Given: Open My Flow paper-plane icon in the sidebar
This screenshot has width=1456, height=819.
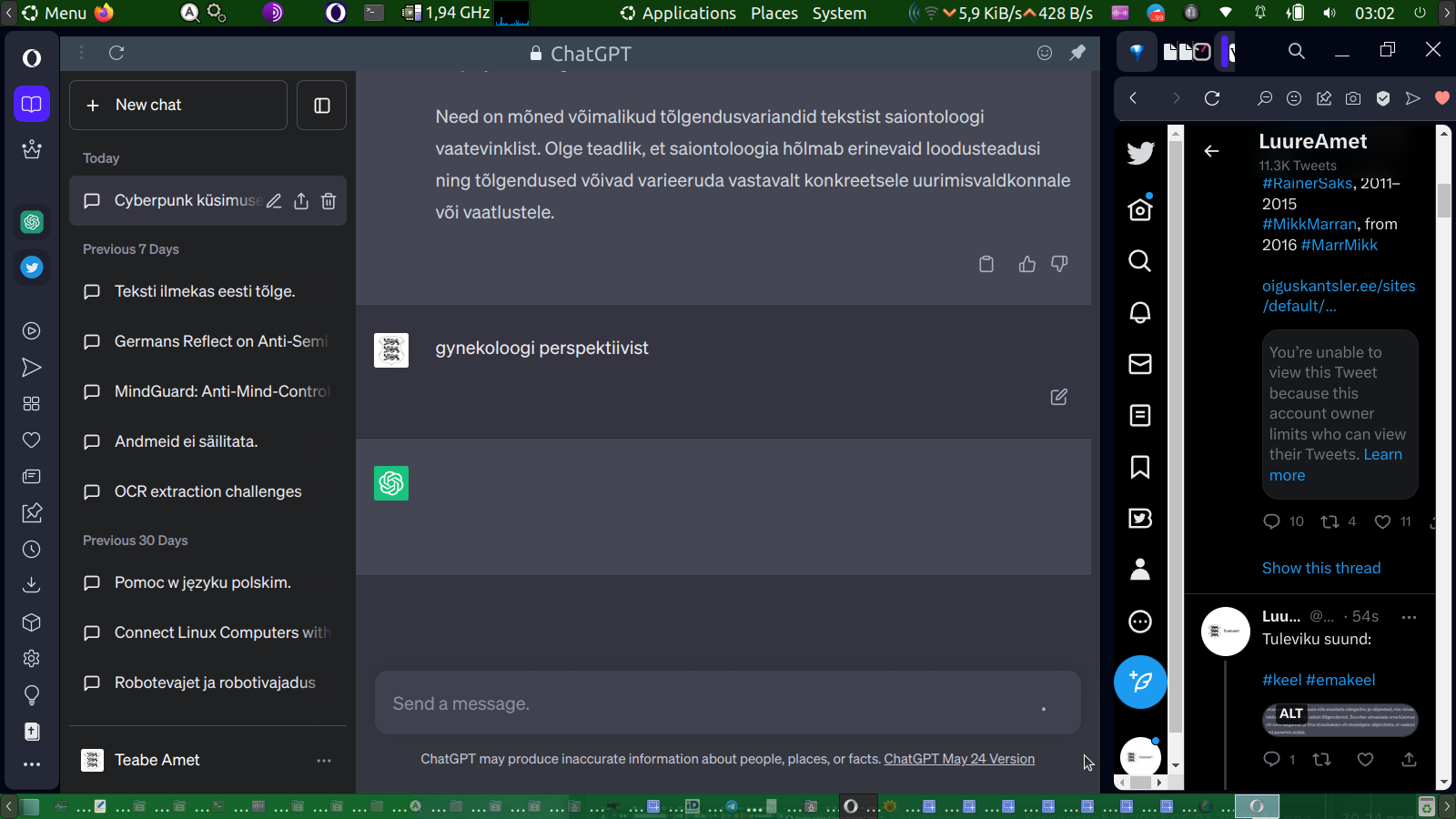Looking at the screenshot, I should point(32,368).
